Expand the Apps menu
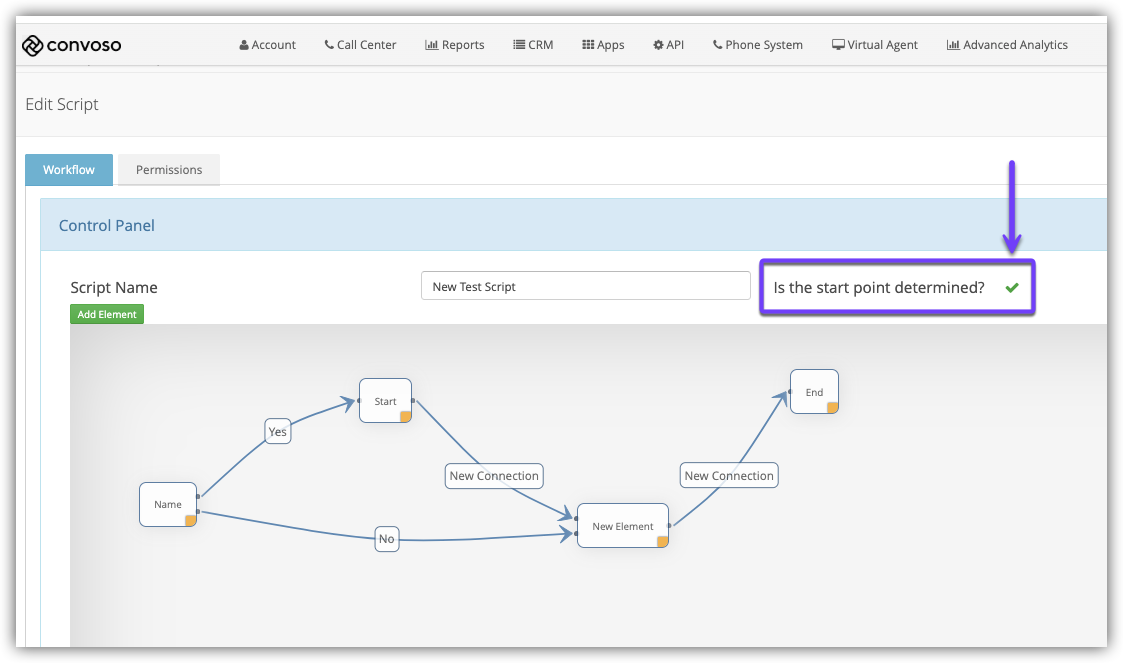The height and width of the screenshot is (663, 1123). pos(603,45)
